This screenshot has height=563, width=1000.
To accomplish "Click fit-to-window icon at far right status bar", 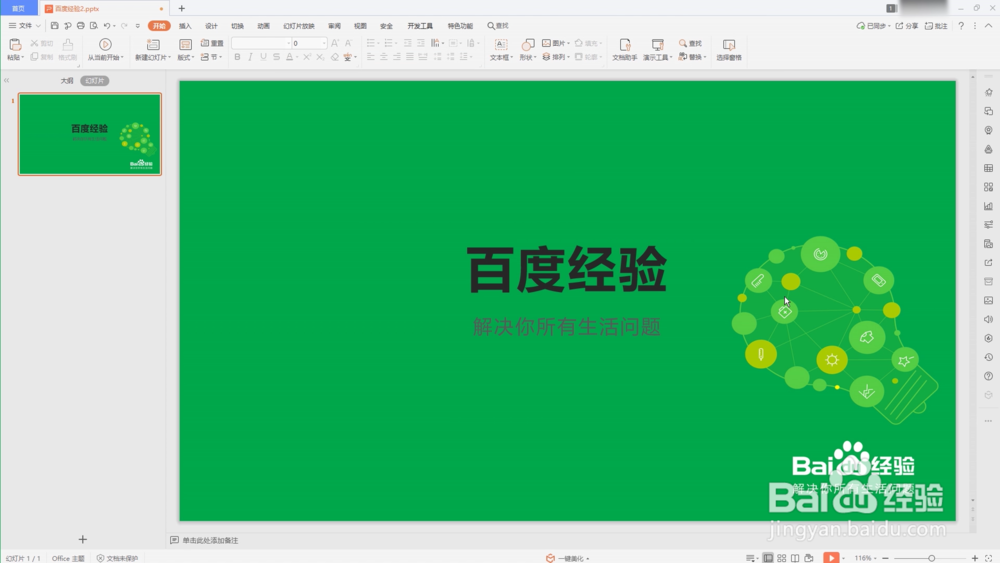I will (x=989, y=558).
